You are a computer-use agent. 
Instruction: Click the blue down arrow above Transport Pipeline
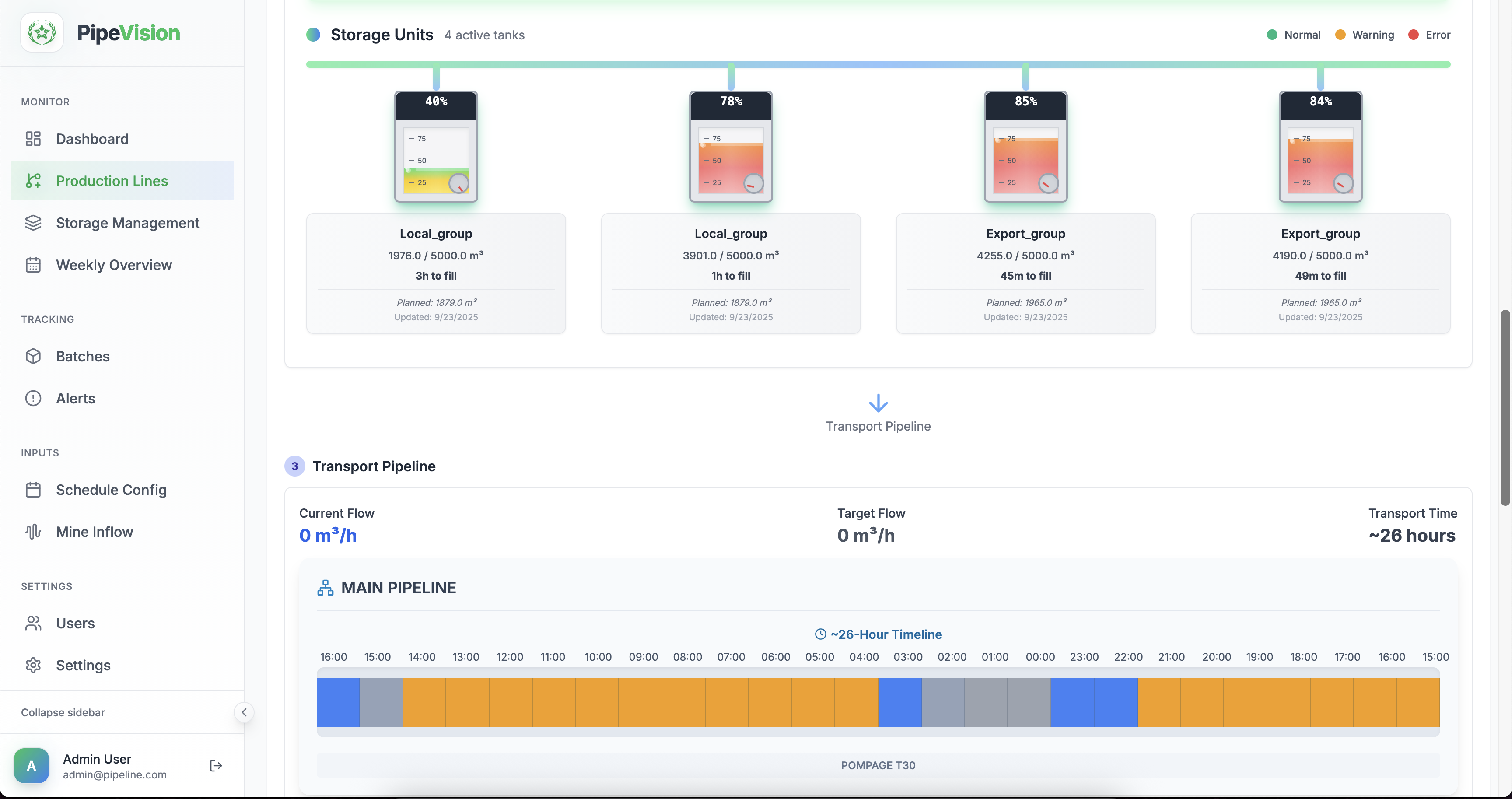(878, 403)
